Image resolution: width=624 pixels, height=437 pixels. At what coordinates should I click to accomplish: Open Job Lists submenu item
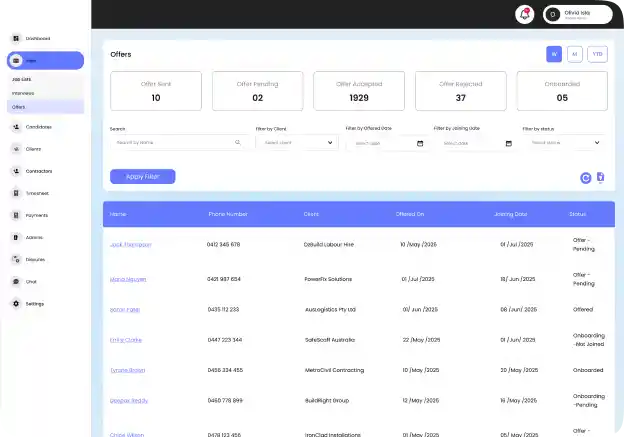21,79
